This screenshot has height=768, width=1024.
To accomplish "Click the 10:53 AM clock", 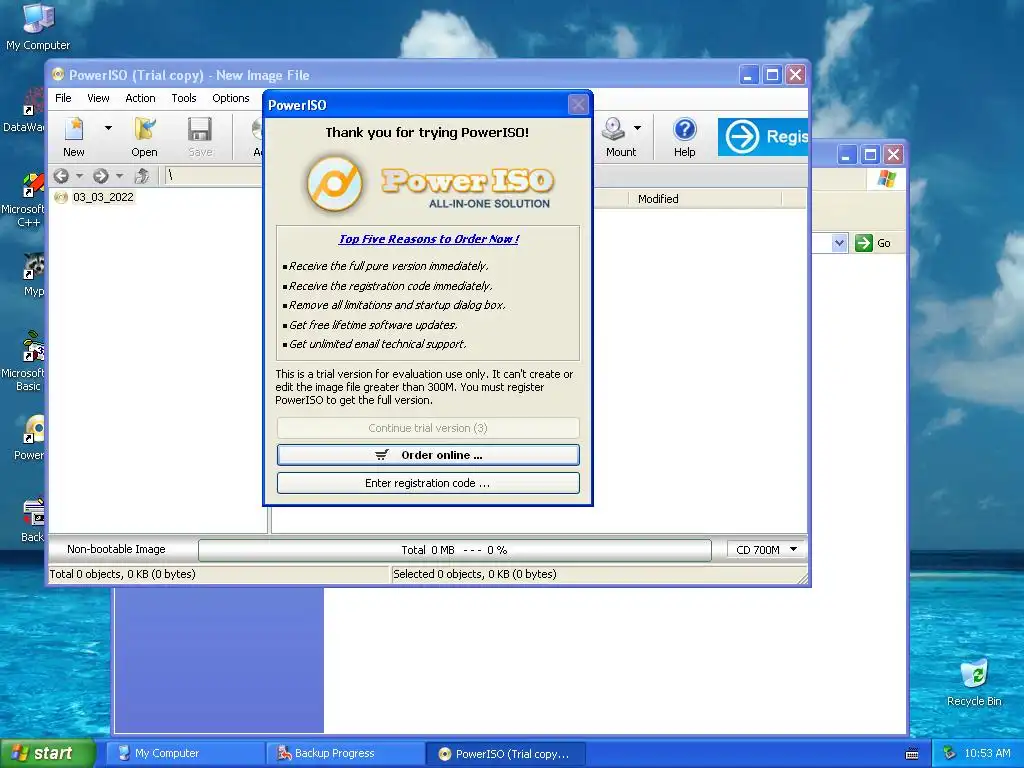I will 987,753.
